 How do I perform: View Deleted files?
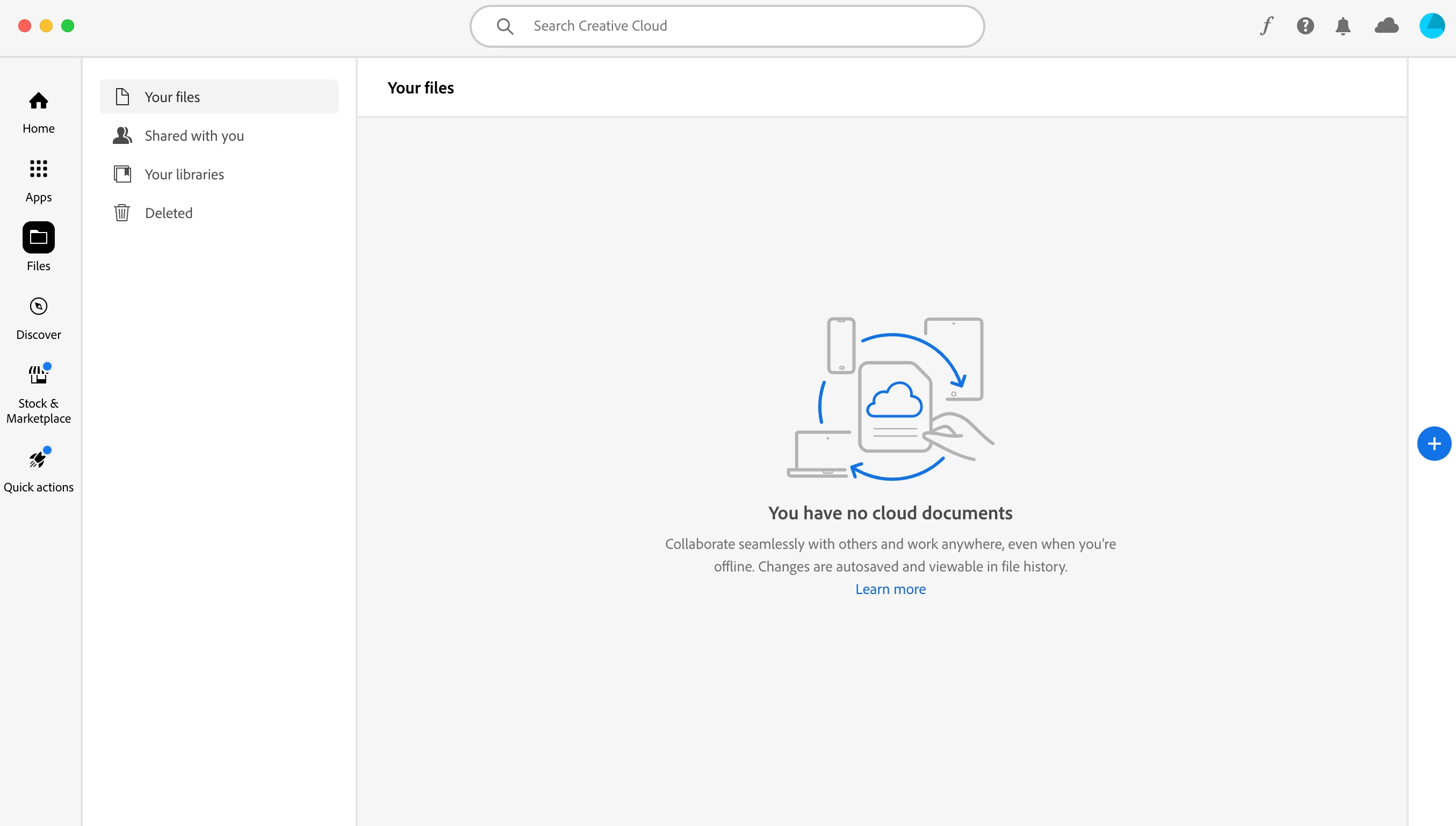click(169, 213)
